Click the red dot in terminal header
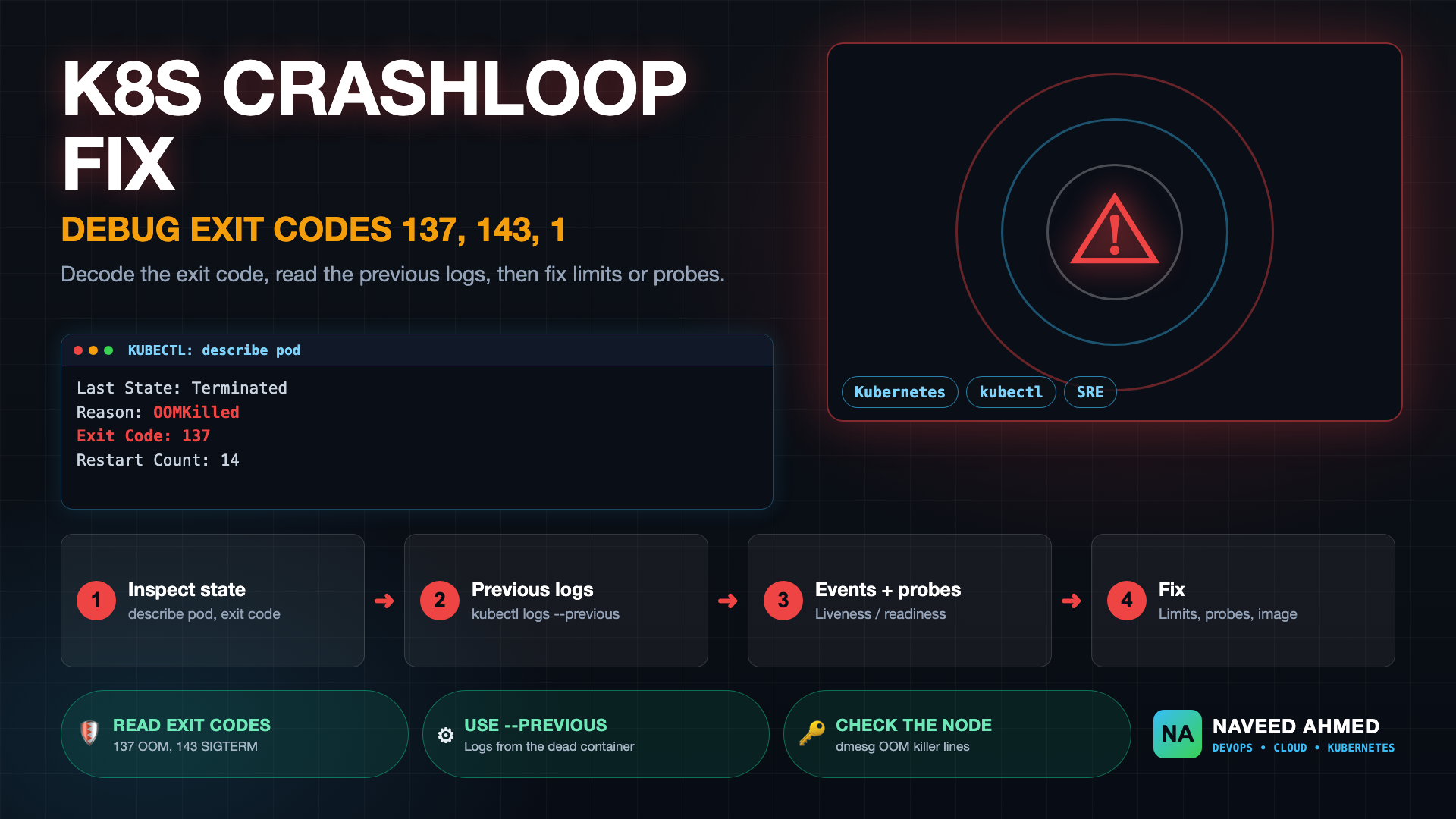 tap(78, 350)
